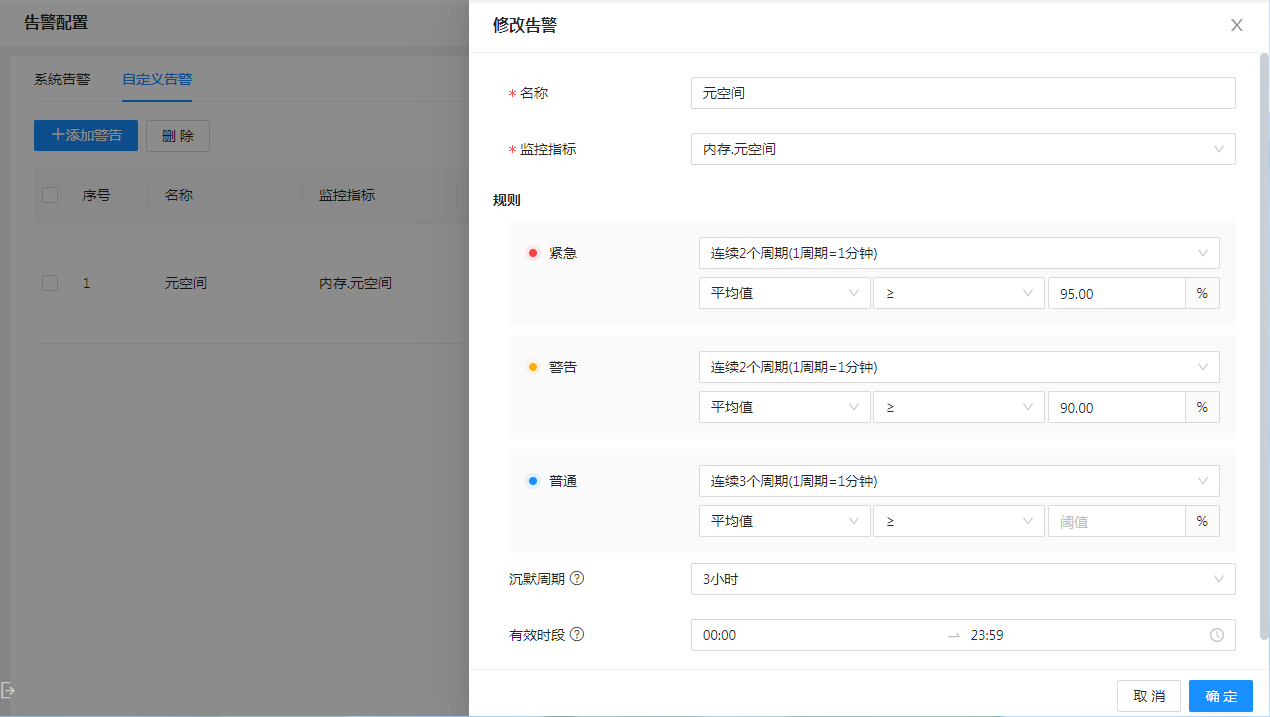Click the 取消 button

(x=1148, y=696)
